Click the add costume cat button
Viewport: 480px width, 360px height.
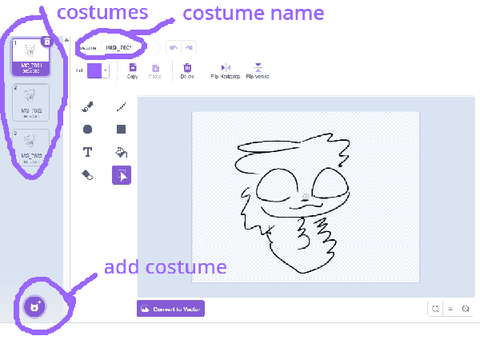(35, 307)
